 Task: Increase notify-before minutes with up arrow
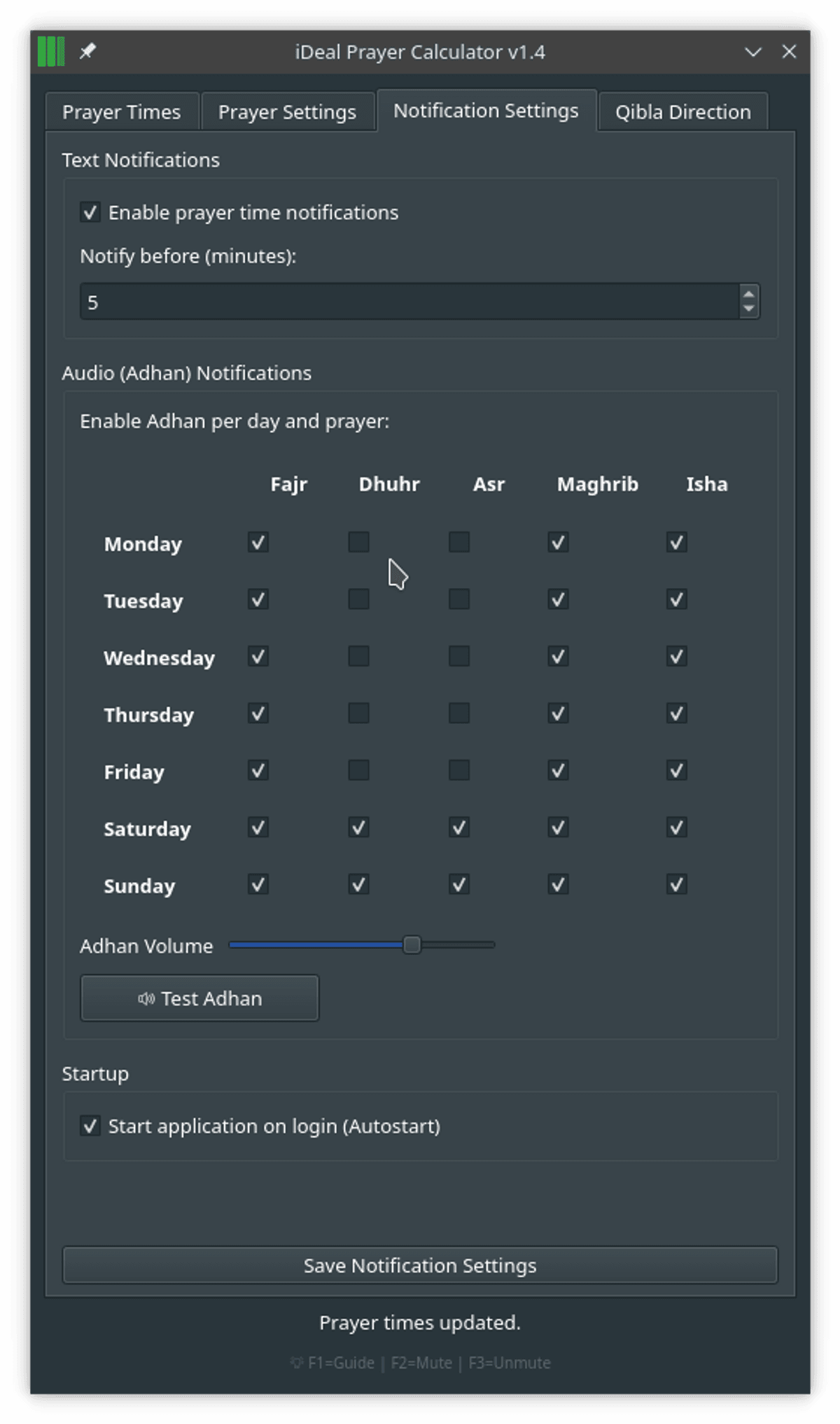tap(748, 295)
